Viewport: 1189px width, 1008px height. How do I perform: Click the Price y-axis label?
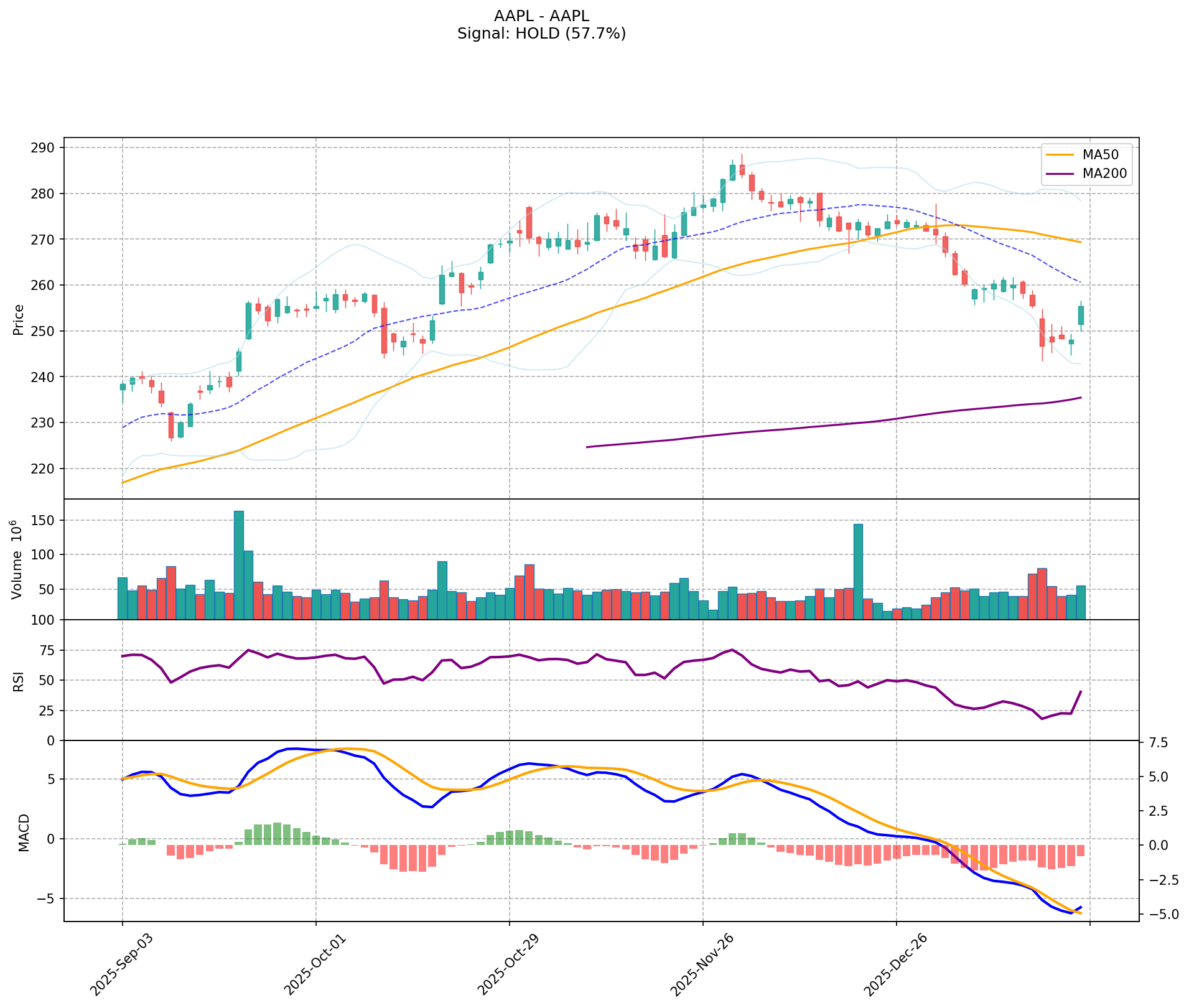click(x=19, y=319)
